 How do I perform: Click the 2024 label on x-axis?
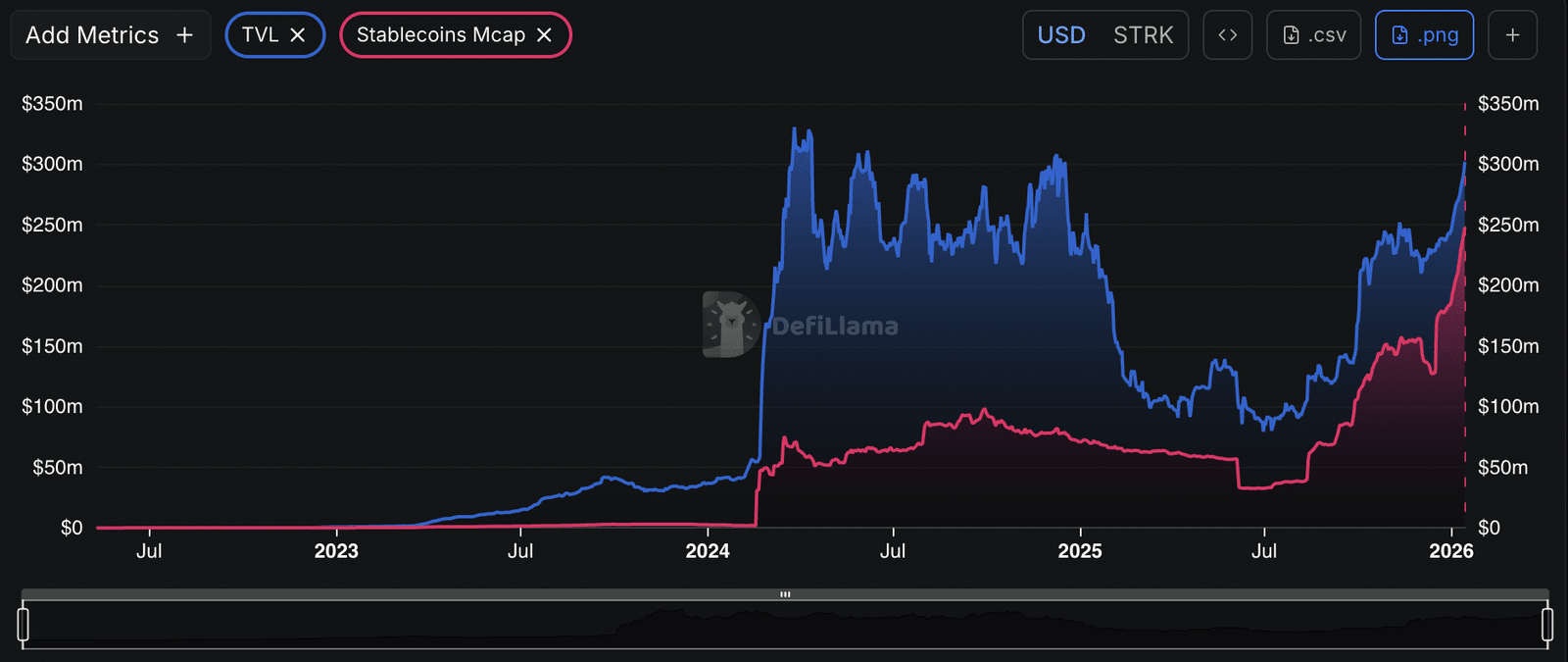coord(708,551)
